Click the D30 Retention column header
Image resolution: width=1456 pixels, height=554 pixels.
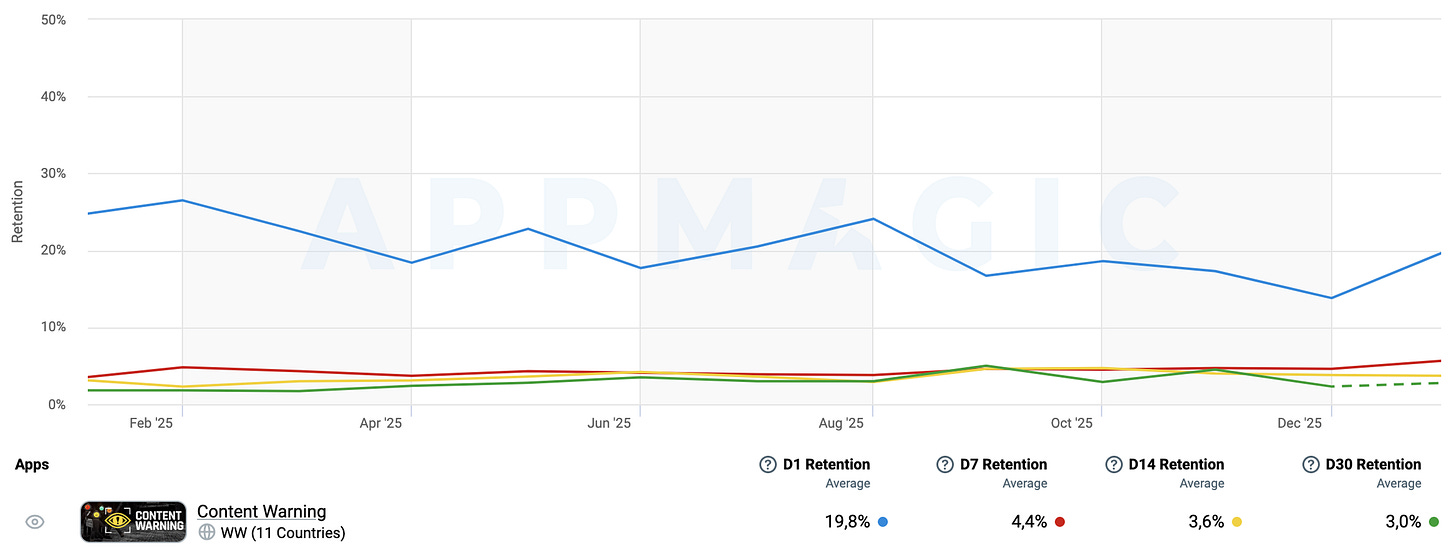coord(1373,464)
